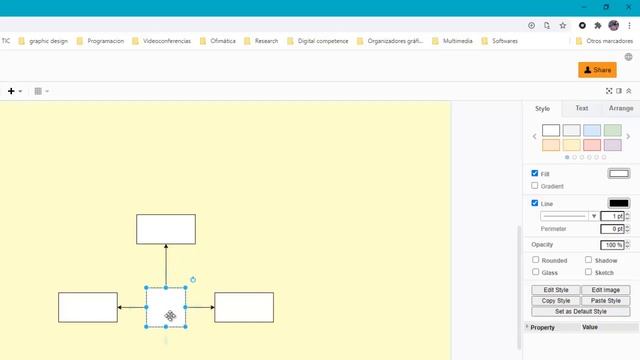Open the line color picker
640x360 pixels.
tap(619, 203)
